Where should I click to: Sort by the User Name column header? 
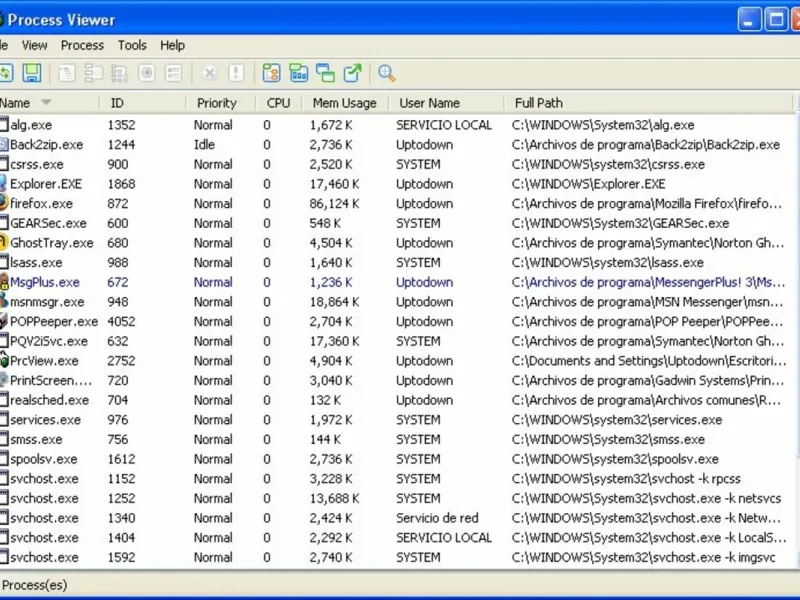pyautogui.click(x=446, y=103)
